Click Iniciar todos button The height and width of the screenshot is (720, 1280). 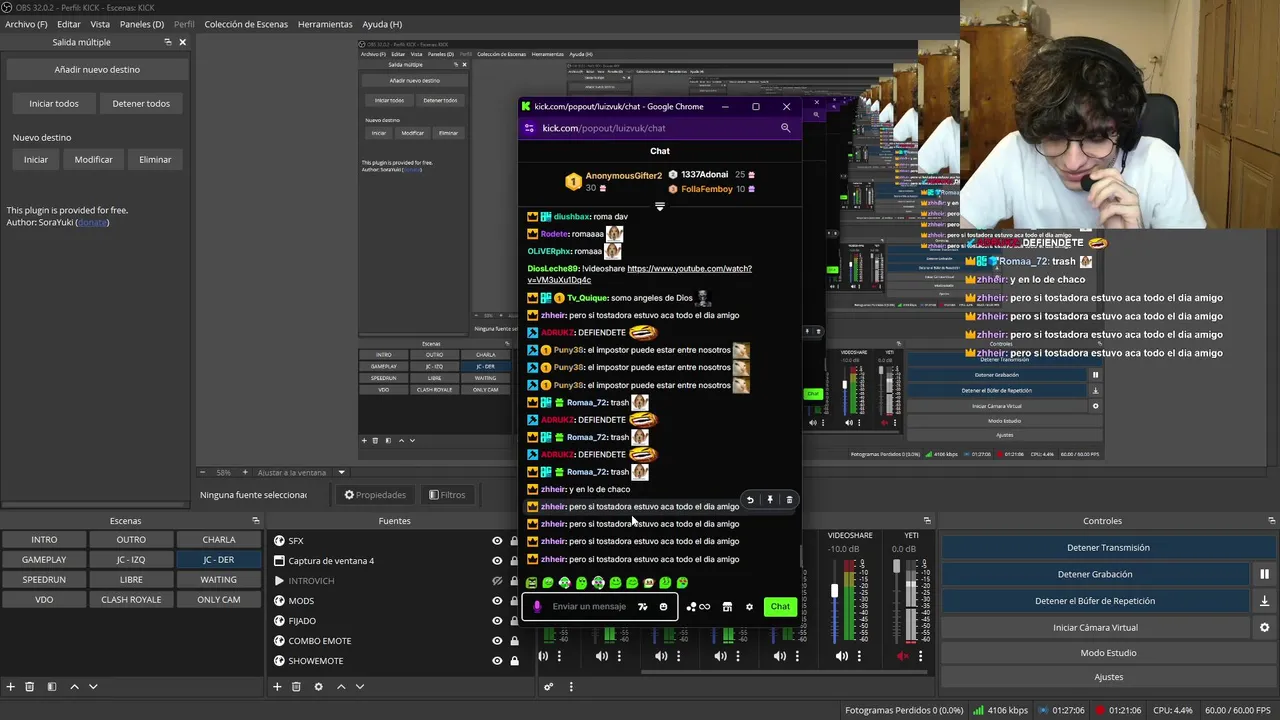pos(54,104)
